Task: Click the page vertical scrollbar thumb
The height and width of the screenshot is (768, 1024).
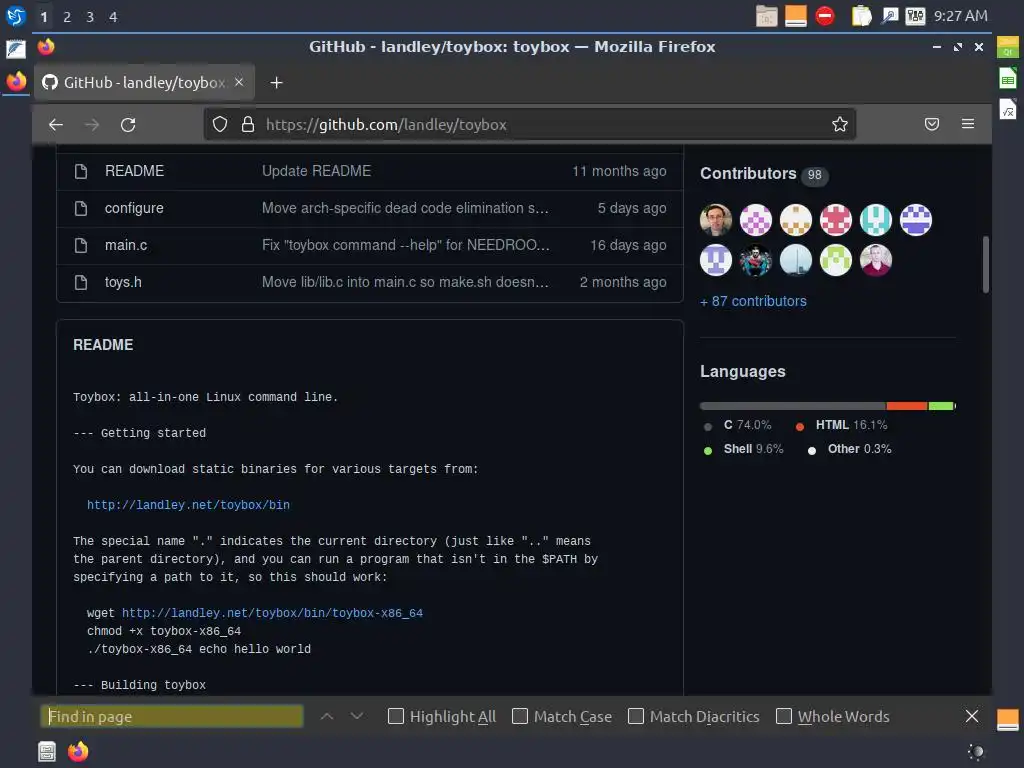Action: (985, 264)
